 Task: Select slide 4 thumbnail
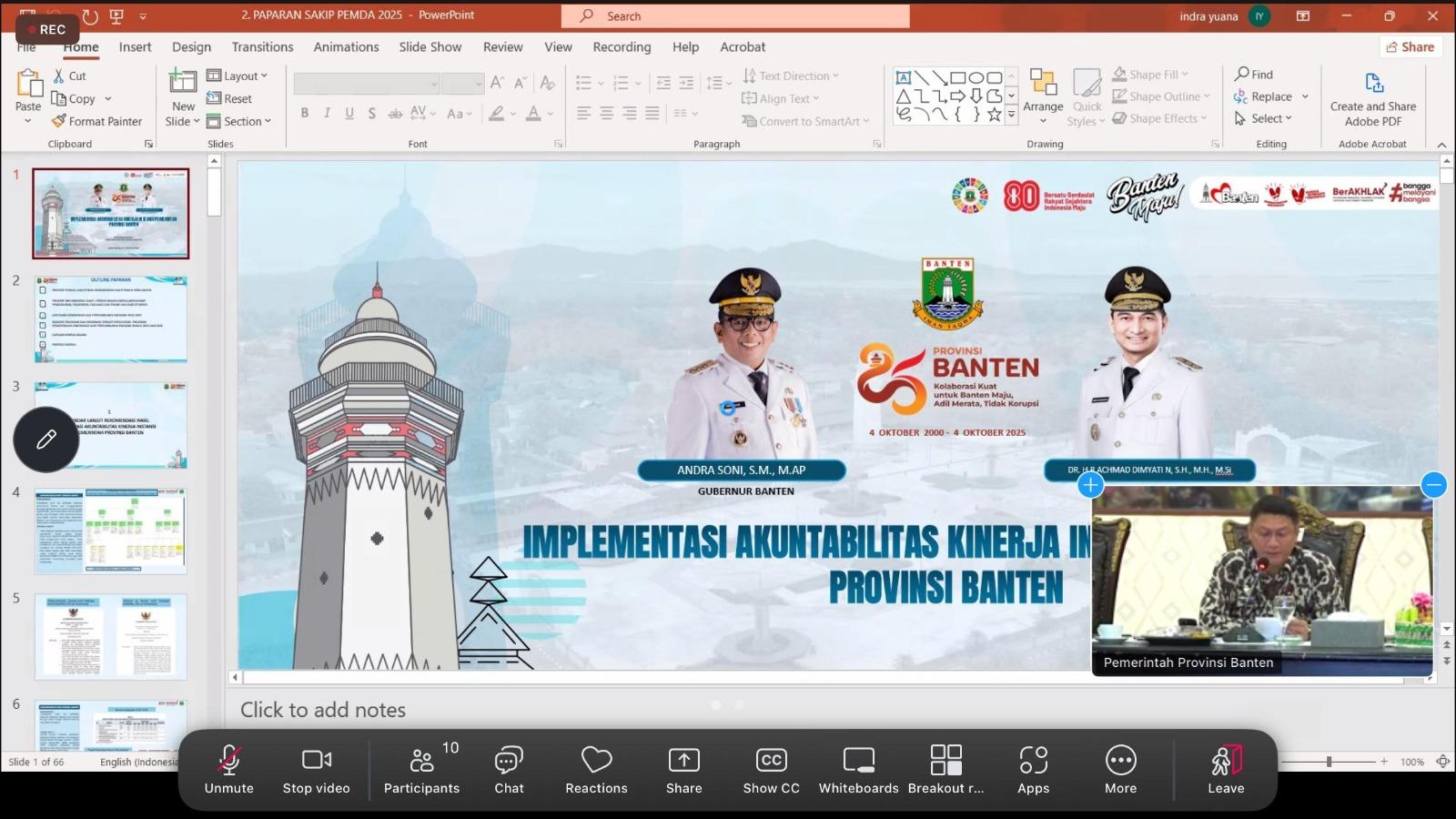pos(111,531)
